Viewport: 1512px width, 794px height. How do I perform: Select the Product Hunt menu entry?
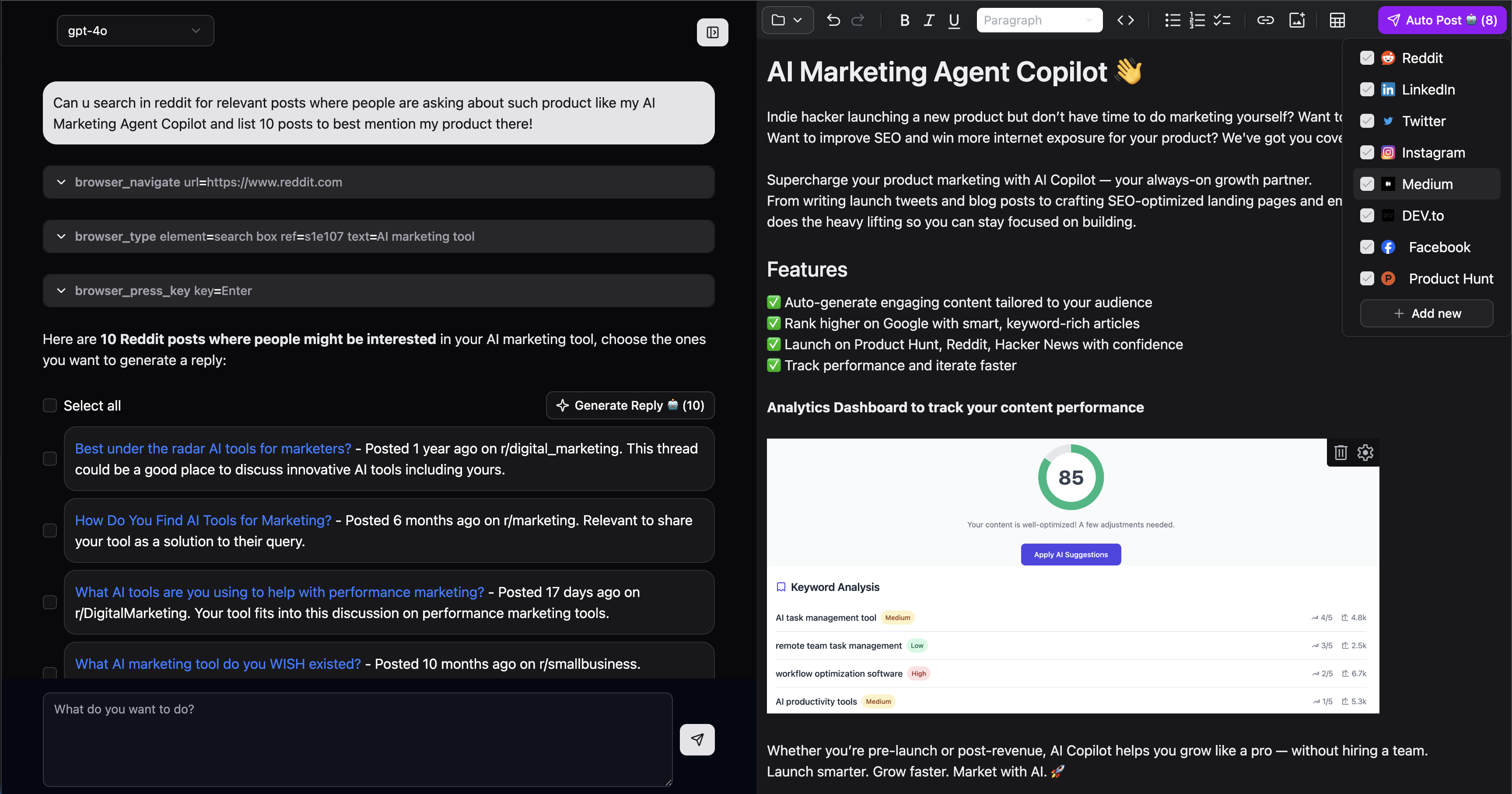[x=1450, y=279]
